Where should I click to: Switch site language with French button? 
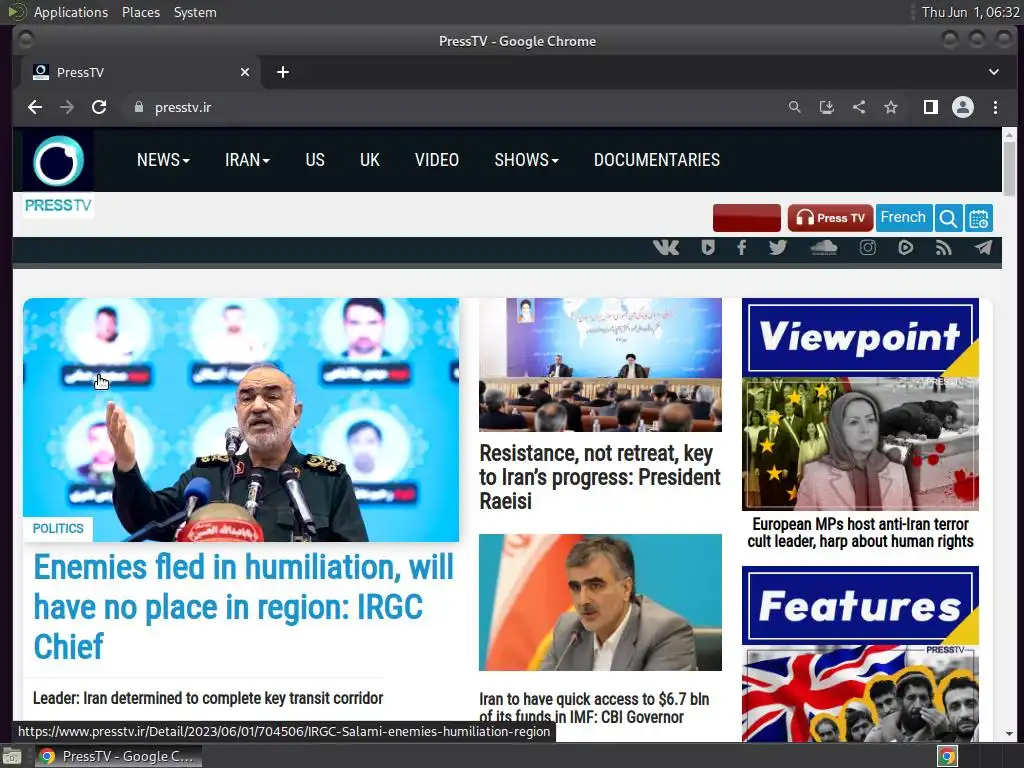[x=903, y=217]
